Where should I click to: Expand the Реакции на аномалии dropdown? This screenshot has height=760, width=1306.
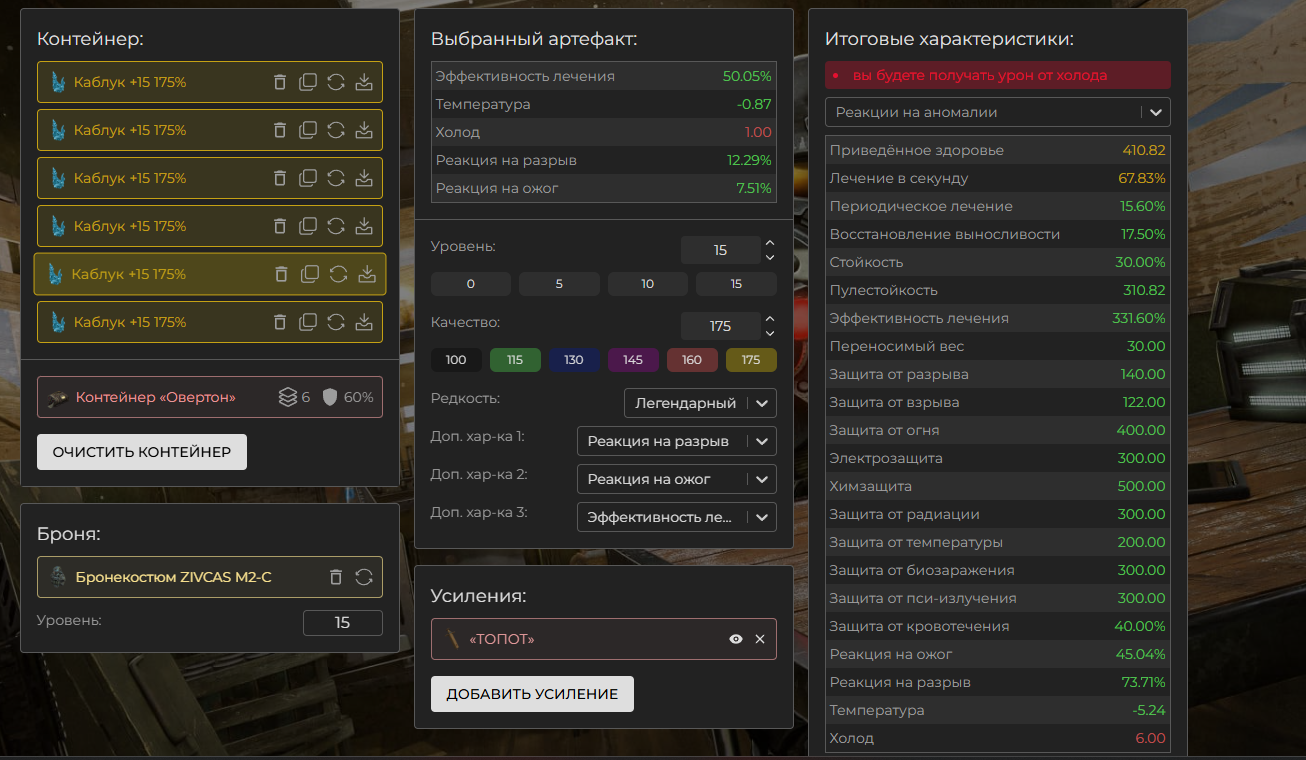[x=997, y=112]
